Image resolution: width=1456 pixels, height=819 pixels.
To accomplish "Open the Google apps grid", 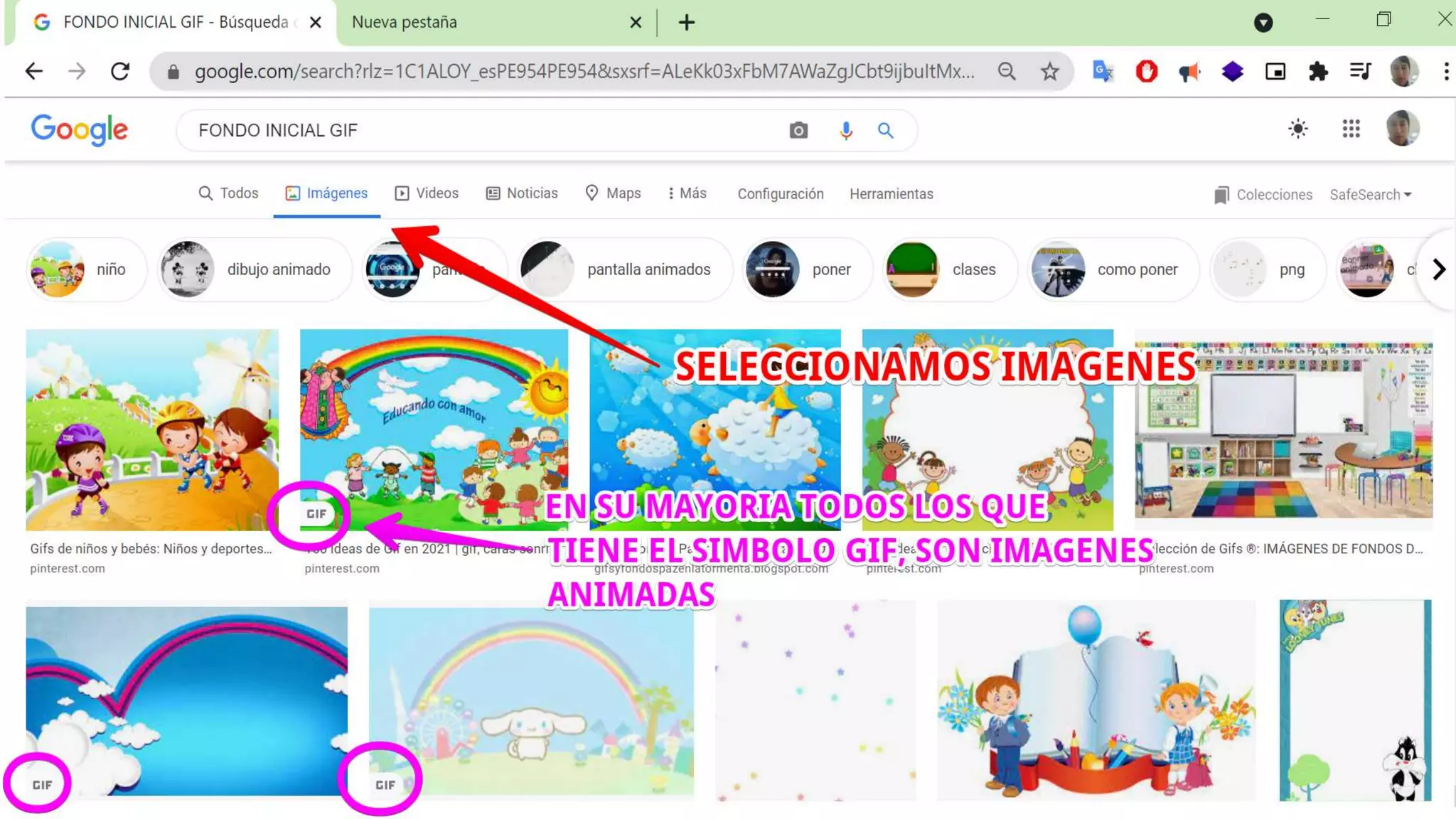I will pyautogui.click(x=1351, y=129).
